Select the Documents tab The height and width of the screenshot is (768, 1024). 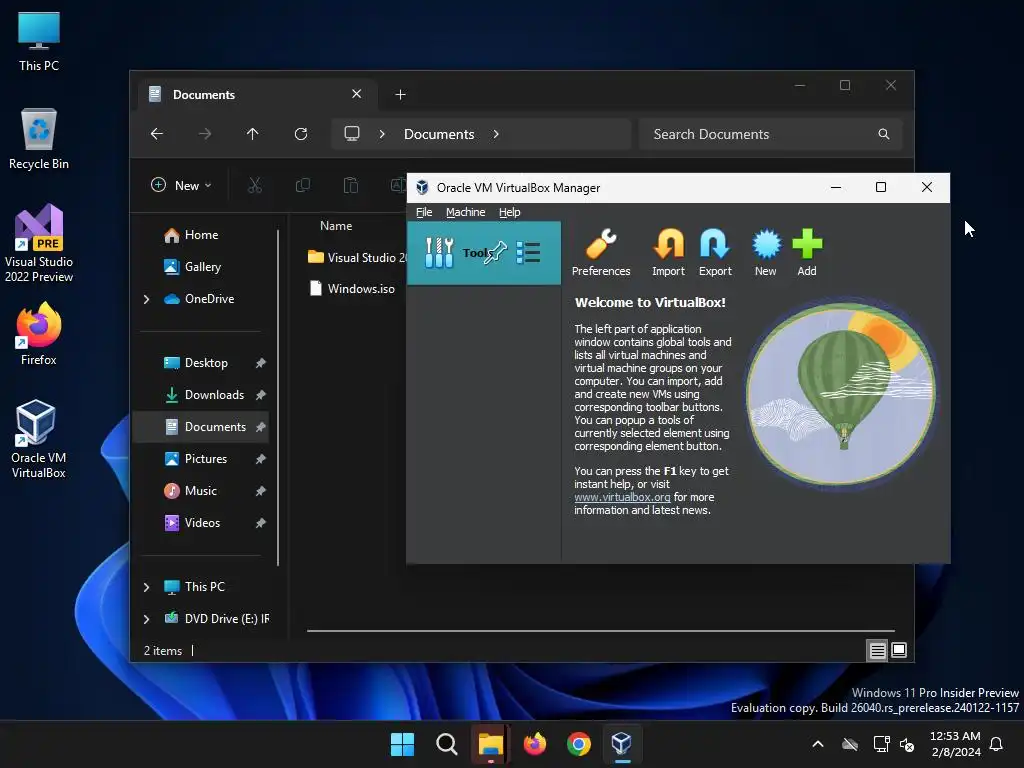point(257,95)
